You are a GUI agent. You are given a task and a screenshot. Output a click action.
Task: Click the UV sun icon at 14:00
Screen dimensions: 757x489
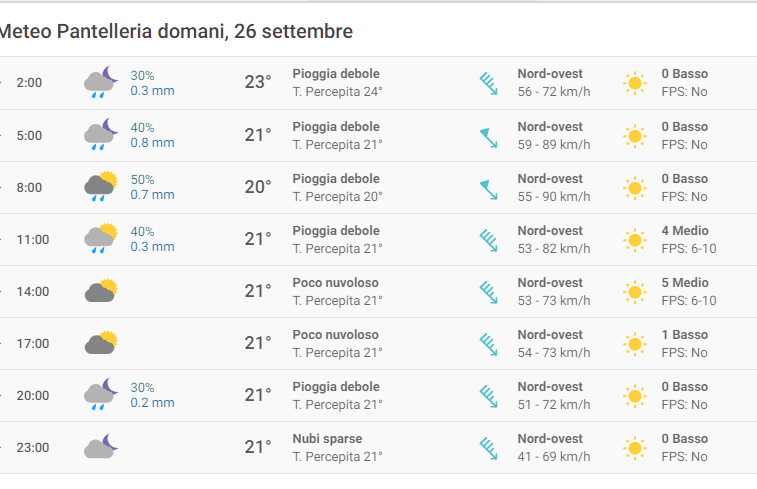(634, 291)
